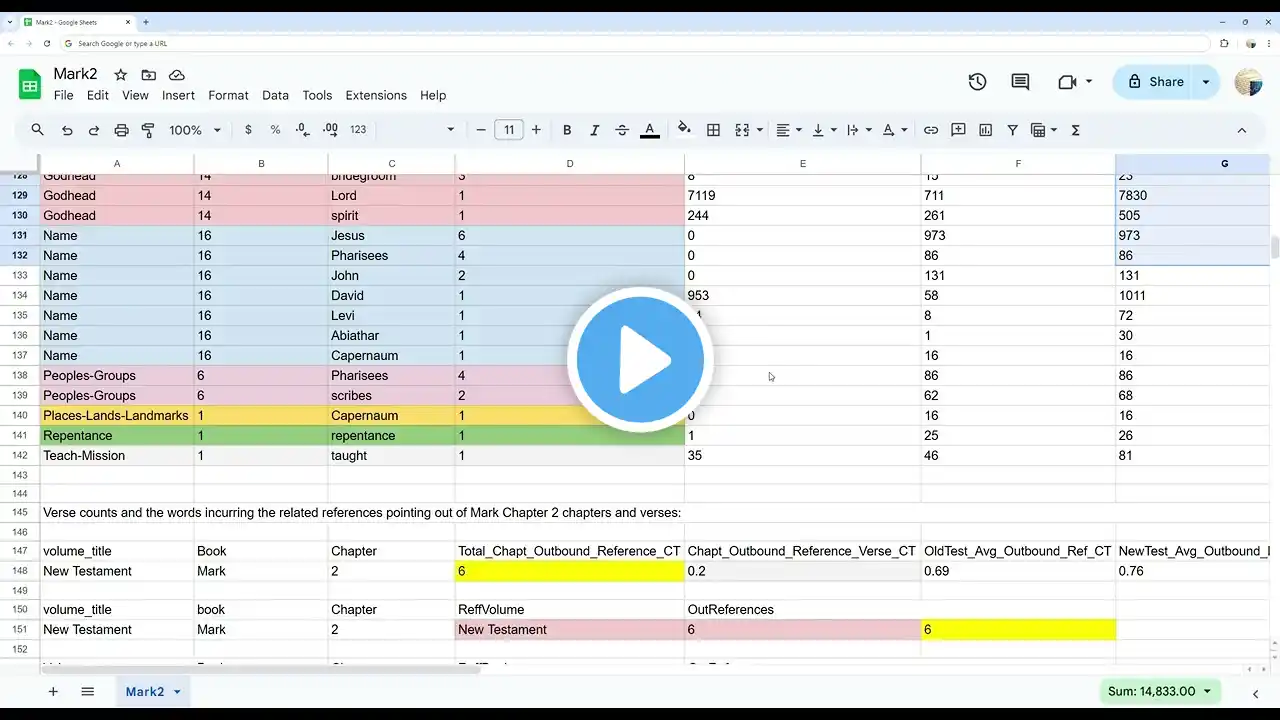Click the Insert comment icon

[958, 130]
